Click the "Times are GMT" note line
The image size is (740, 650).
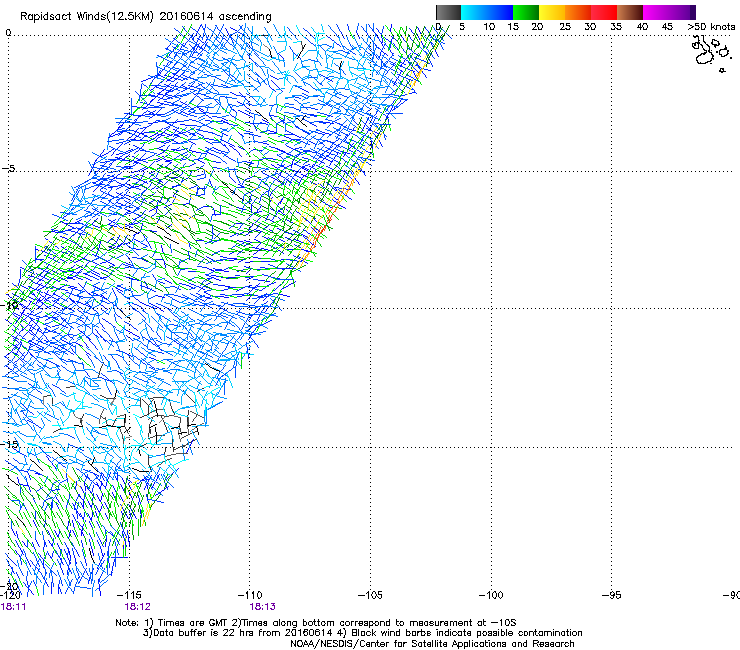click(x=316, y=623)
